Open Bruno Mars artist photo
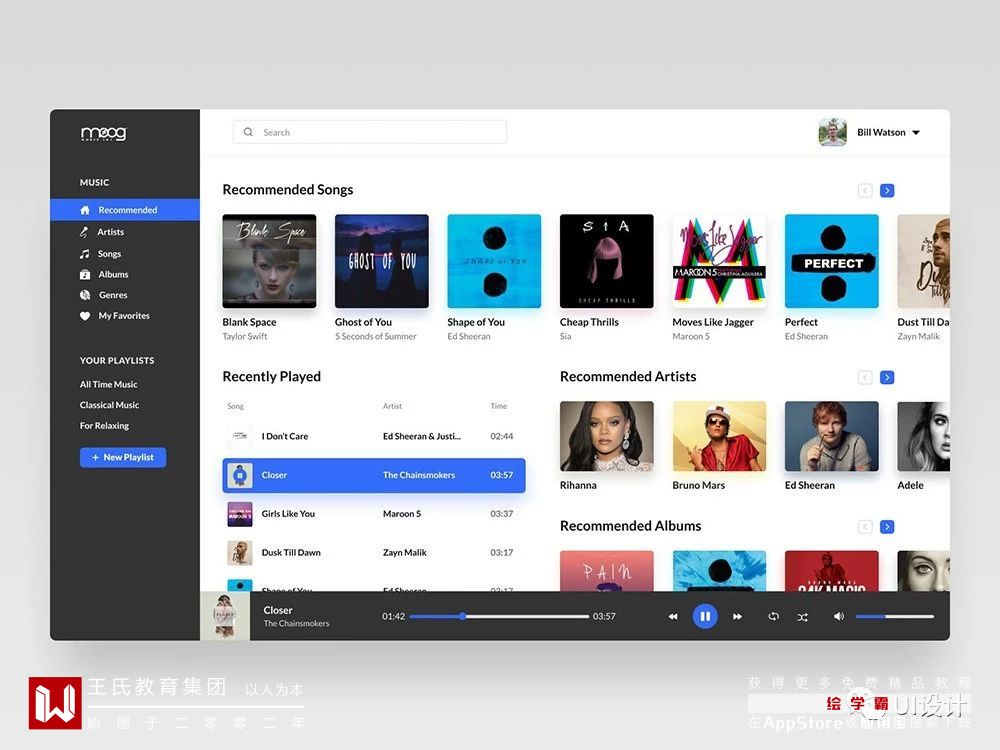This screenshot has height=750, width=1000. click(x=719, y=436)
